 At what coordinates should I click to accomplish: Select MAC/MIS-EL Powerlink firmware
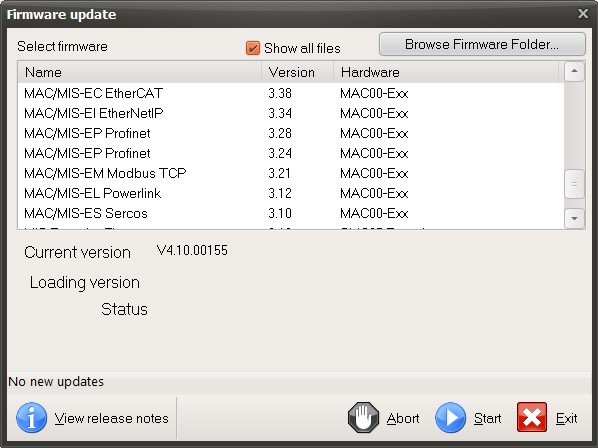coord(291,193)
